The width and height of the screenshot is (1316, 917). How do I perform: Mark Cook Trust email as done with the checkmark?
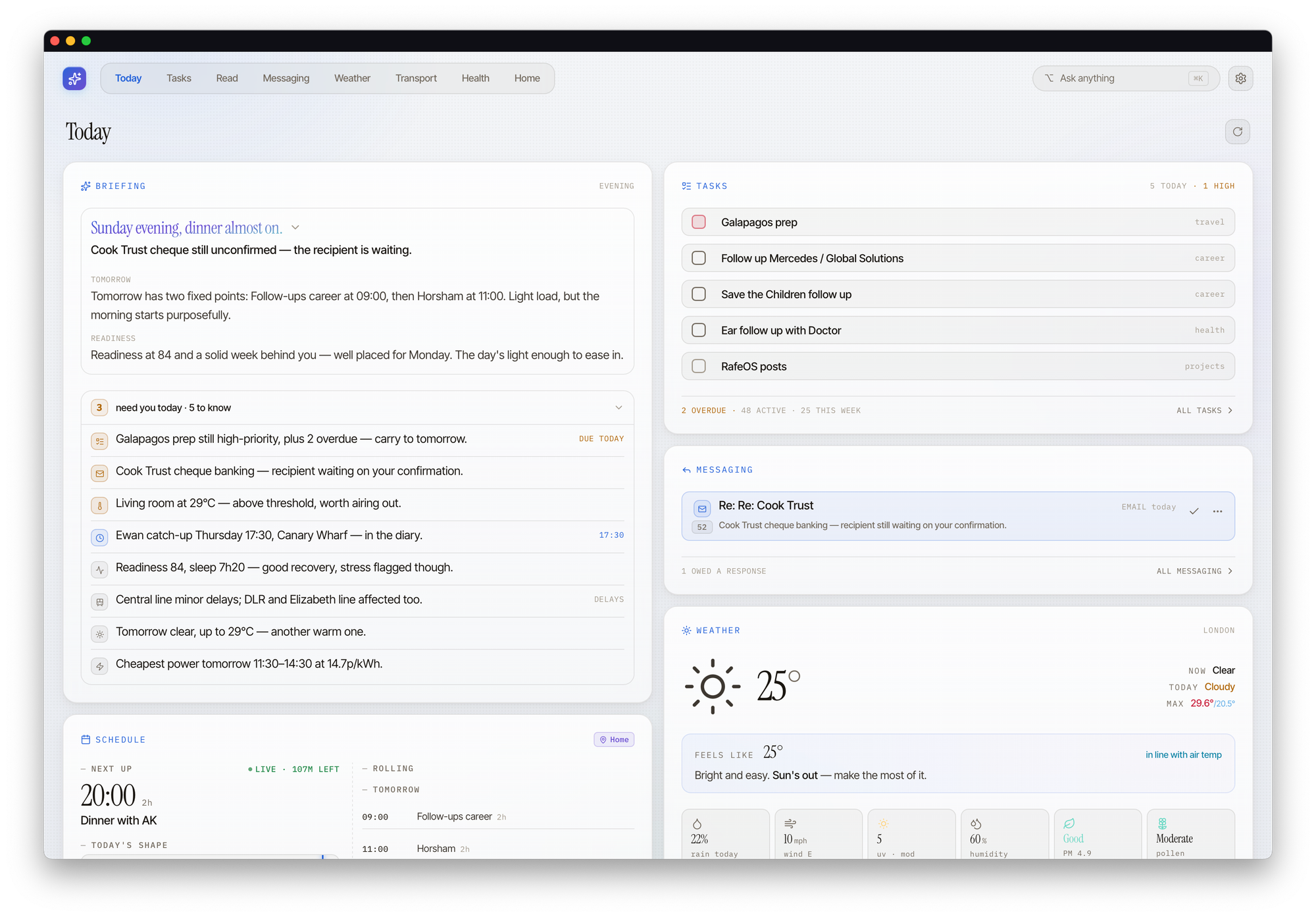click(1194, 511)
